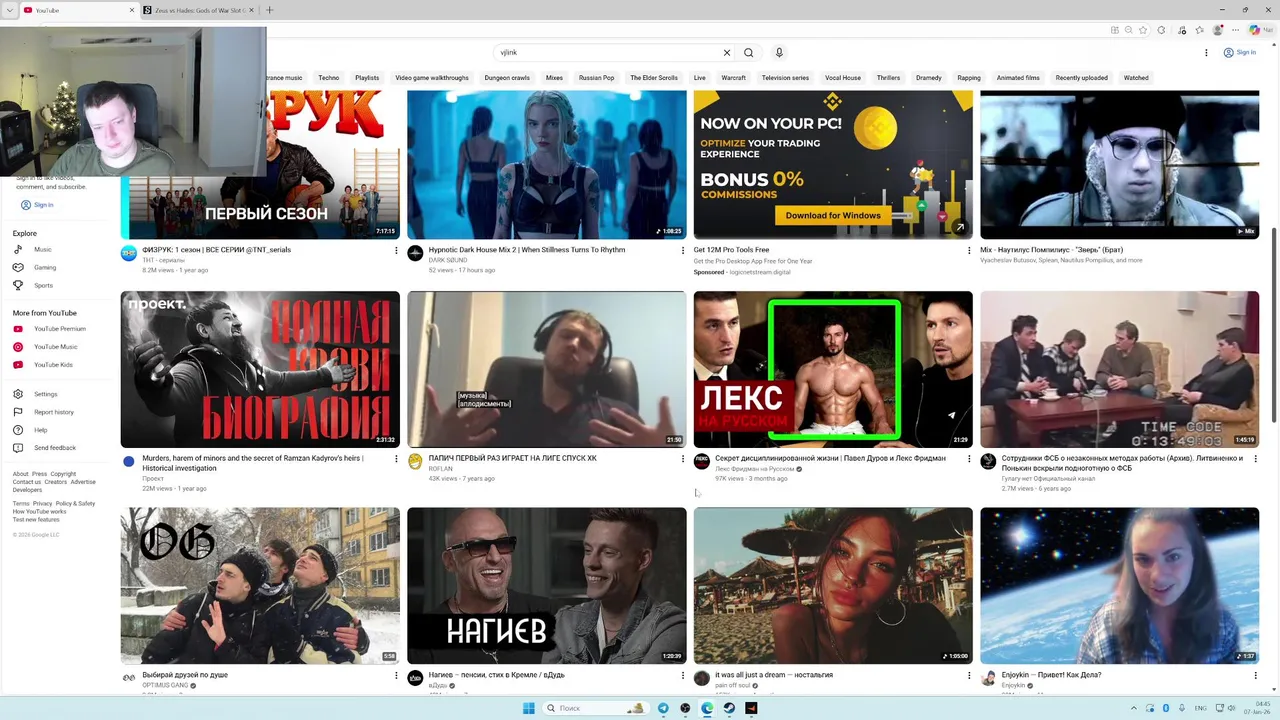Switch to the Zeus vs Hades browser tab
Screen dimensions: 1280x720
point(198,10)
